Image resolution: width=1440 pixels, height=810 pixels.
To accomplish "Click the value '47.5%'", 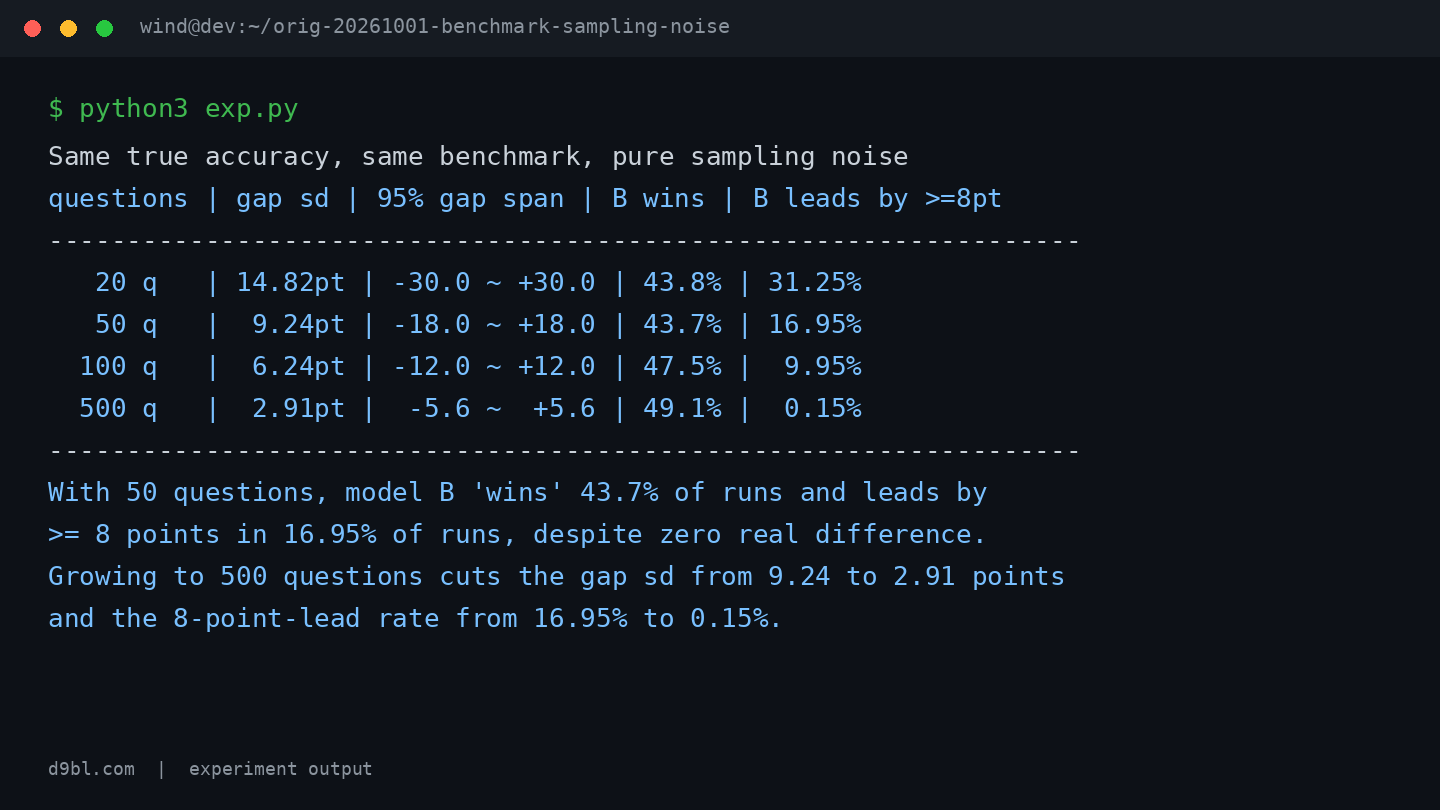I will pyautogui.click(x=682, y=367).
